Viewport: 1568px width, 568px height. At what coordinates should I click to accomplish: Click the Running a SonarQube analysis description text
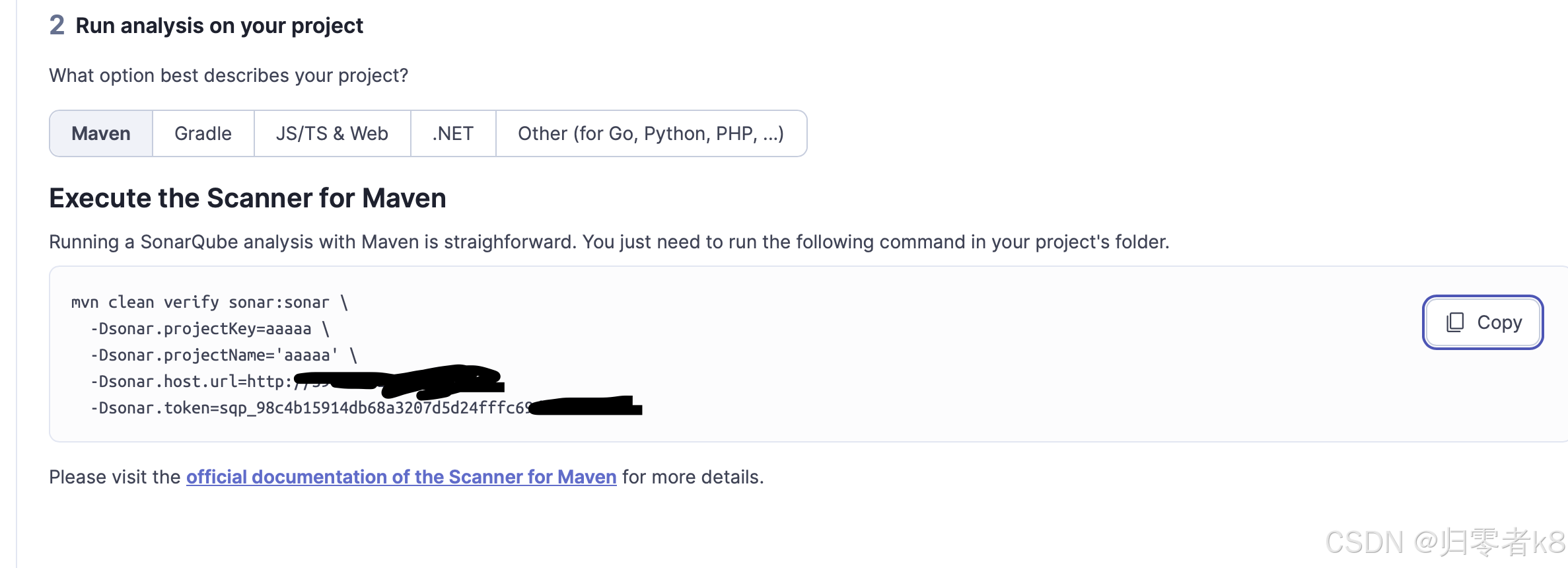608,242
